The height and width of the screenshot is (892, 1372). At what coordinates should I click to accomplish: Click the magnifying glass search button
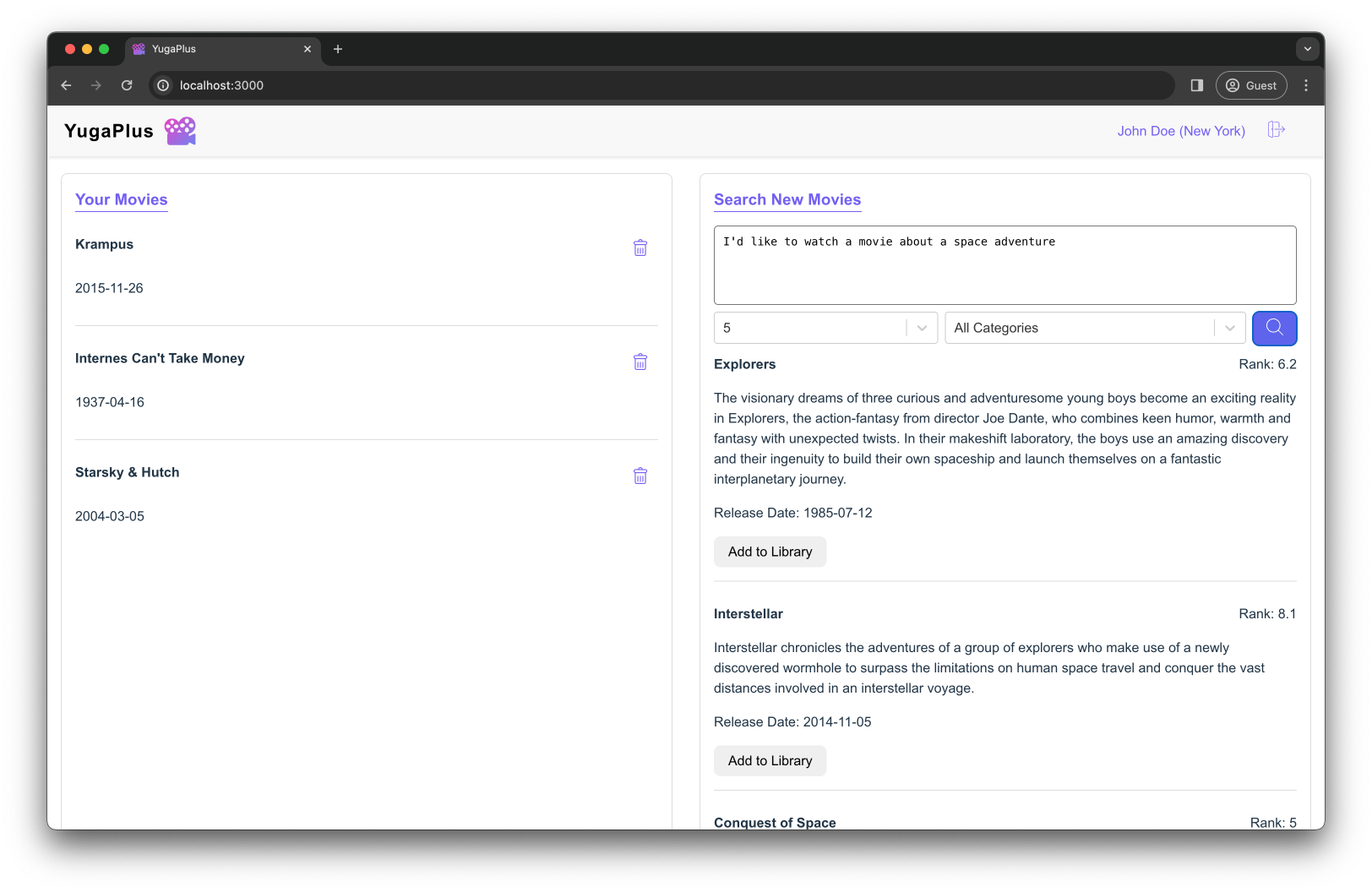coord(1274,328)
